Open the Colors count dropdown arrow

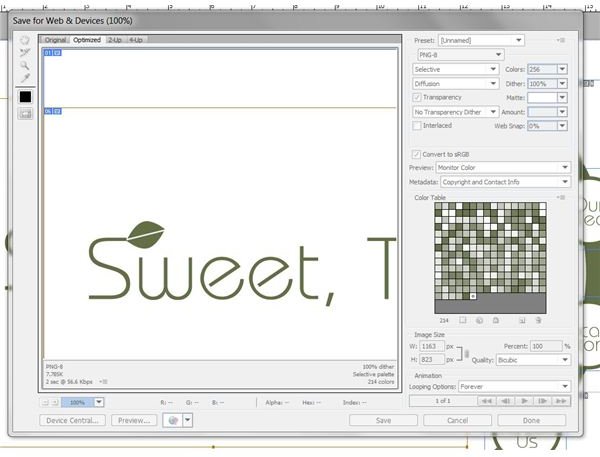(562, 69)
